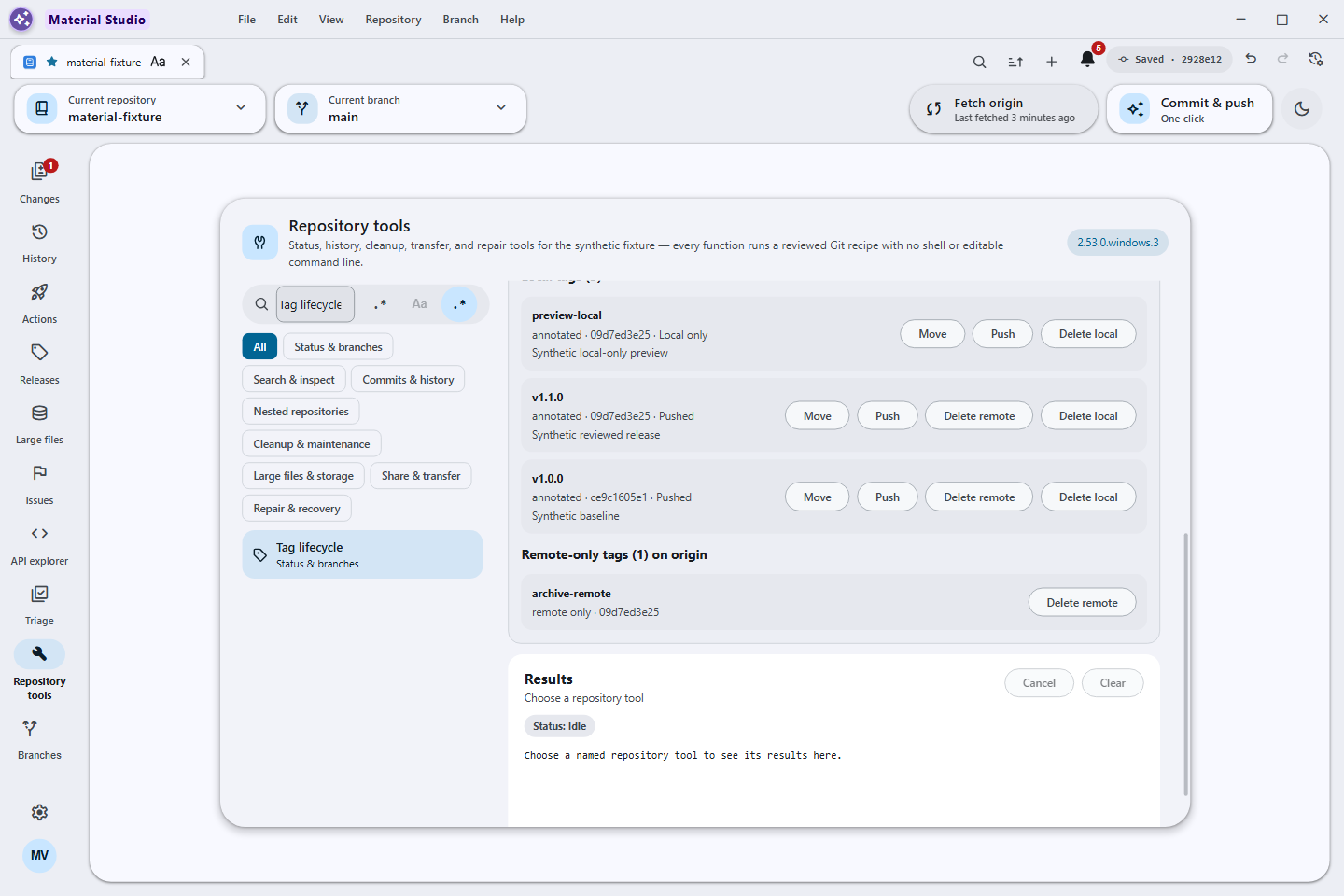The height and width of the screenshot is (896, 1344).
Task: Click the sparkle icon on Commit & push
Action: click(1136, 109)
